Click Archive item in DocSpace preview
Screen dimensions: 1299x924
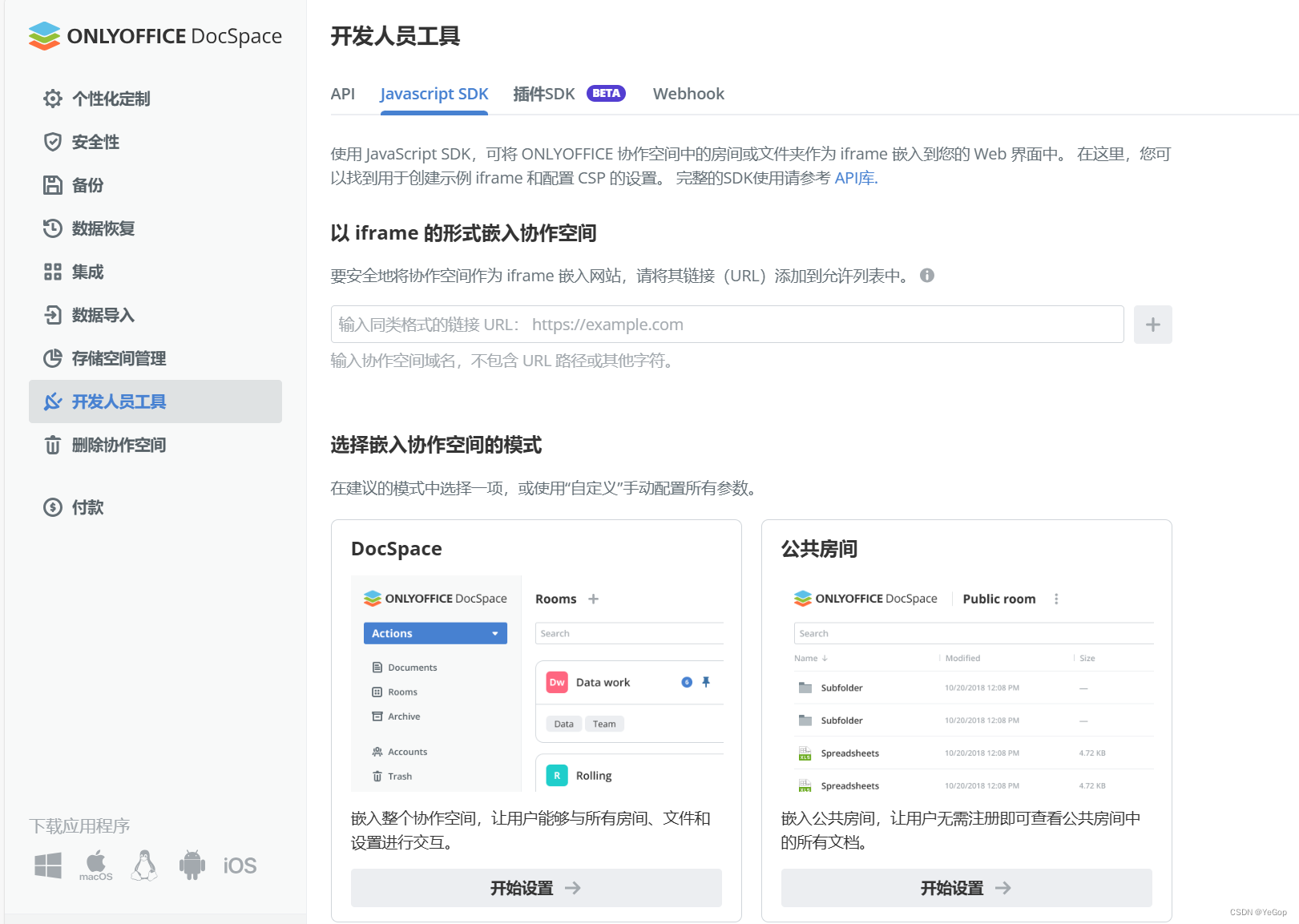397,716
